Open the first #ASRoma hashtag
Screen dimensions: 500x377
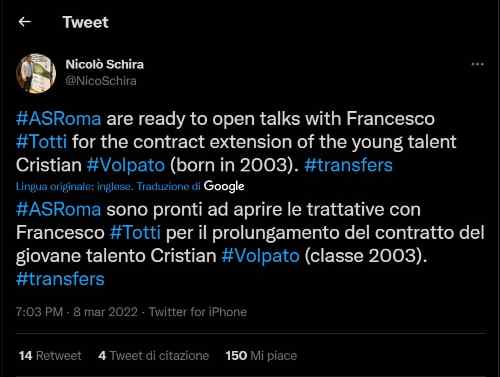click(x=59, y=119)
